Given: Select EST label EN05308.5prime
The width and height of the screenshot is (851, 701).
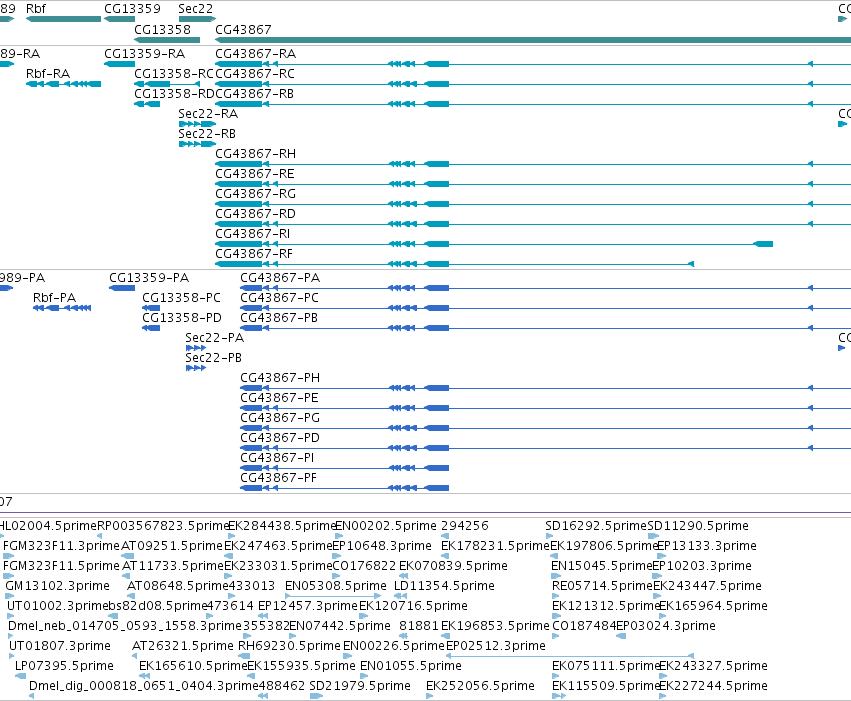Looking at the screenshot, I should coord(336,586).
